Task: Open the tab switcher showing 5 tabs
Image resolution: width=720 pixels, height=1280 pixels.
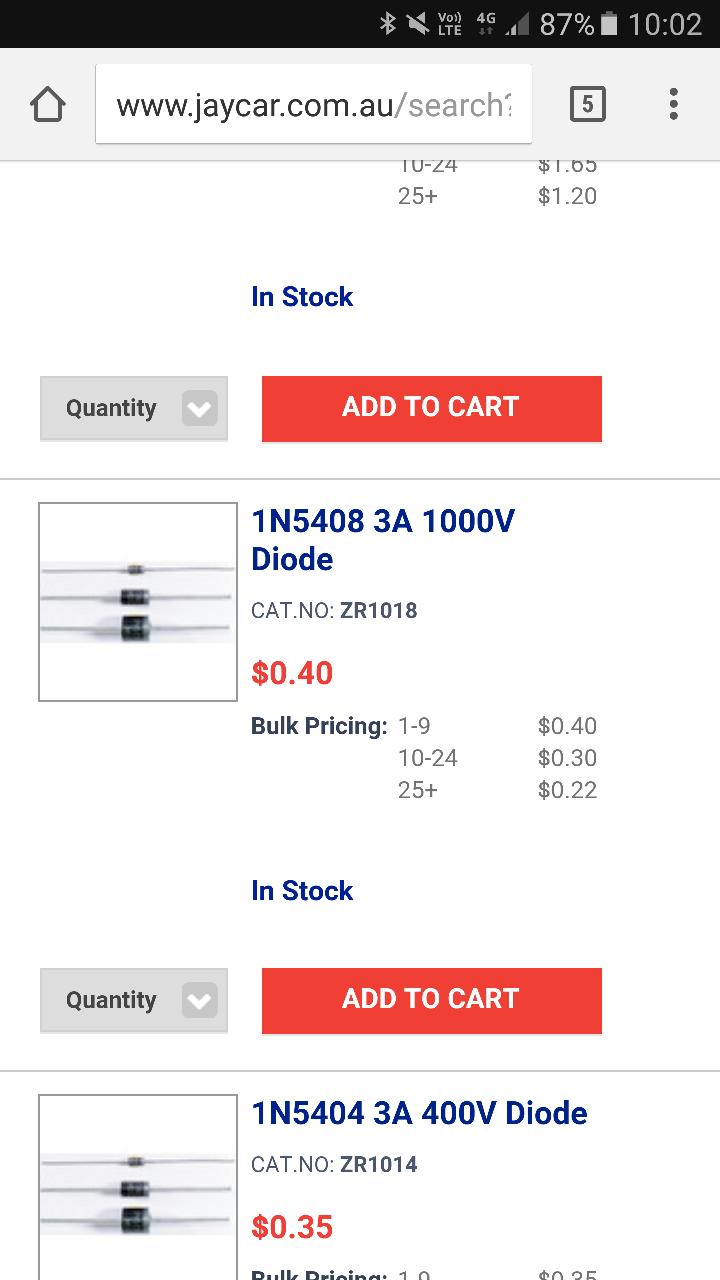Action: coord(587,104)
